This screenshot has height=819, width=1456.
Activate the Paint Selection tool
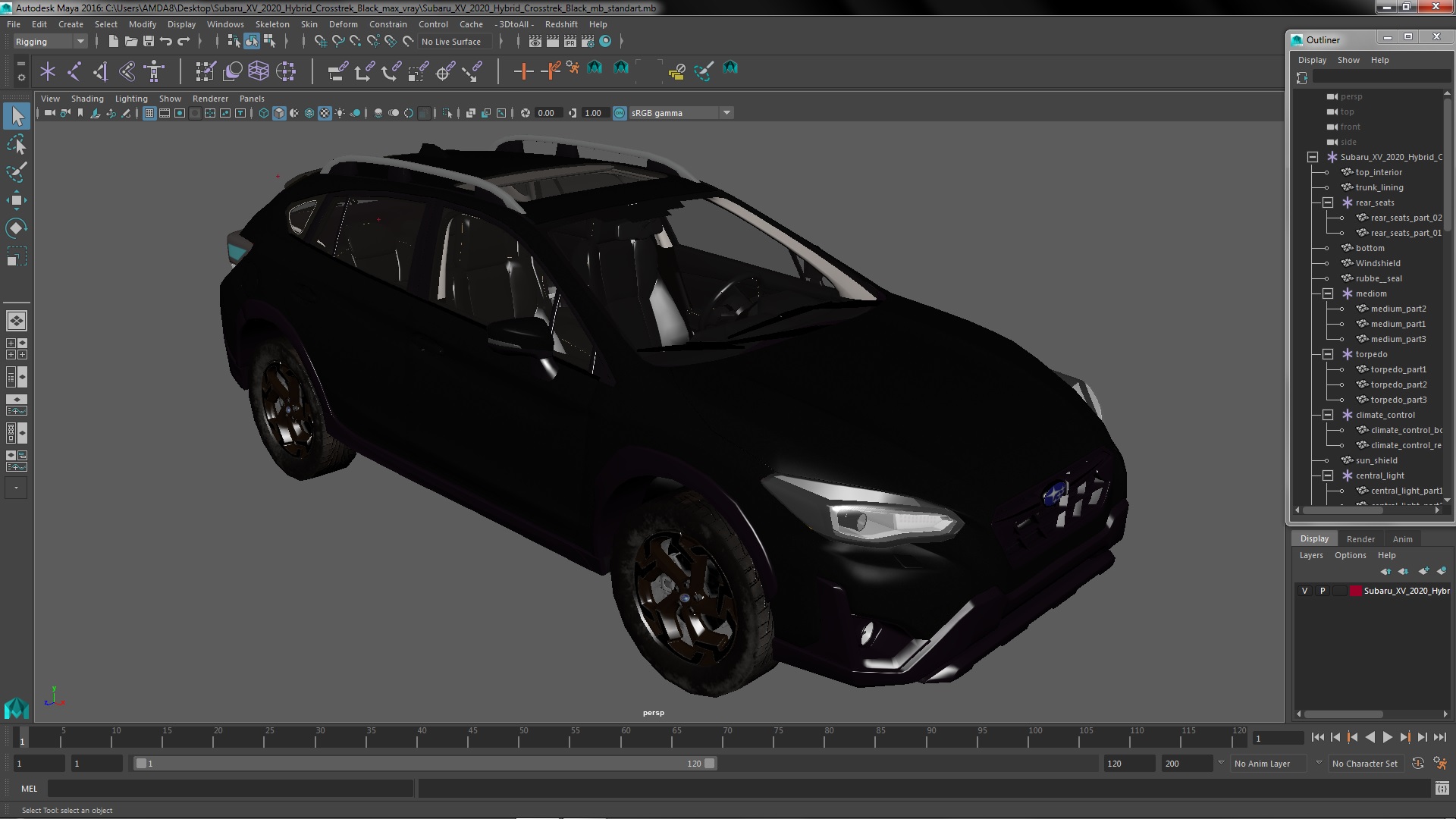click(x=16, y=172)
